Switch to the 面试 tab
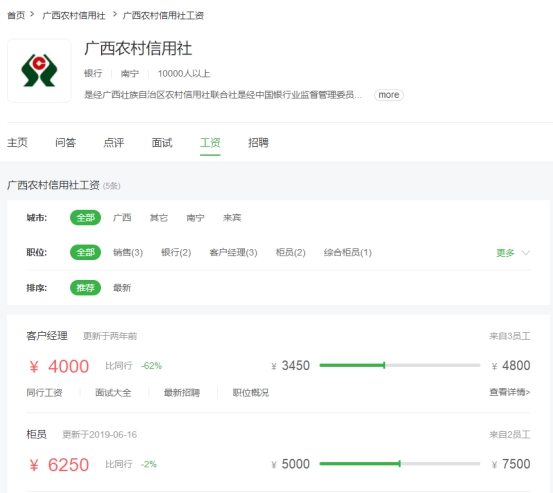553x493 pixels. point(162,142)
